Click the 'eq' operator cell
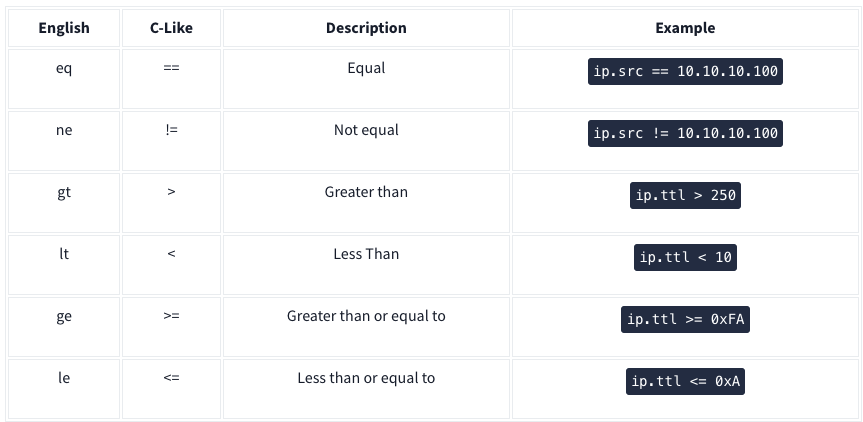 pyautogui.click(x=64, y=69)
